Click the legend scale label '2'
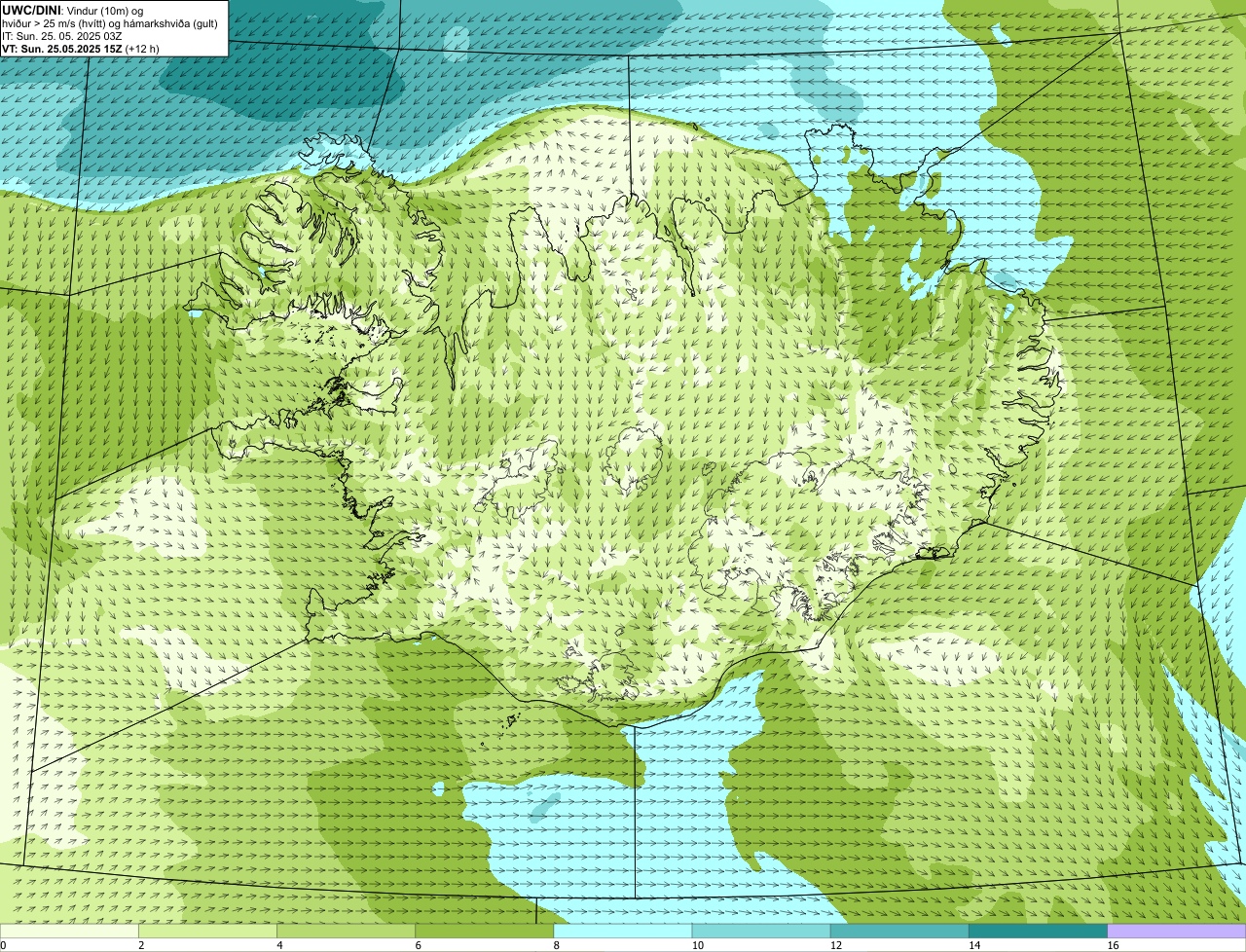Screen dimensions: 1246x952 [x=141, y=945]
